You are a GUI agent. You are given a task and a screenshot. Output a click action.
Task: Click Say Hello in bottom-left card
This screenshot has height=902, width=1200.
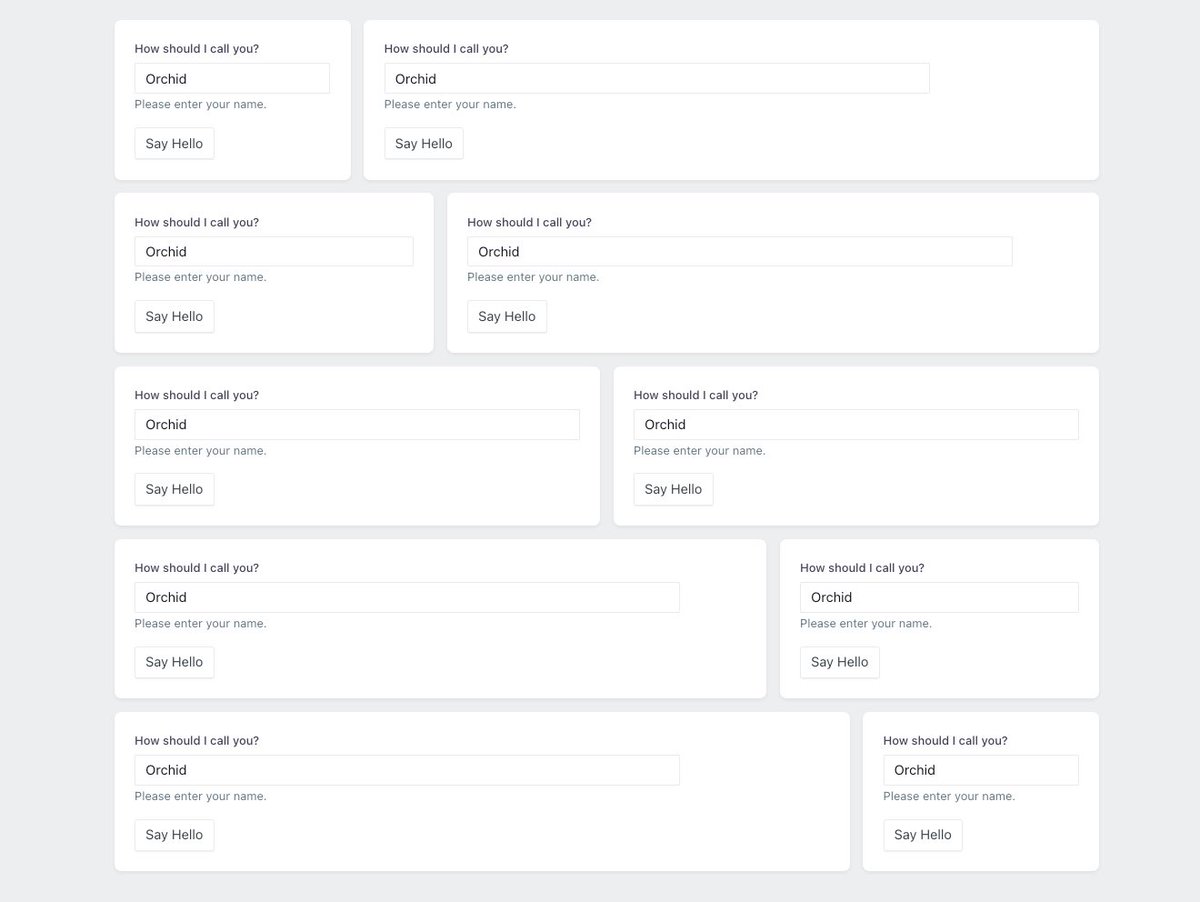(x=174, y=835)
